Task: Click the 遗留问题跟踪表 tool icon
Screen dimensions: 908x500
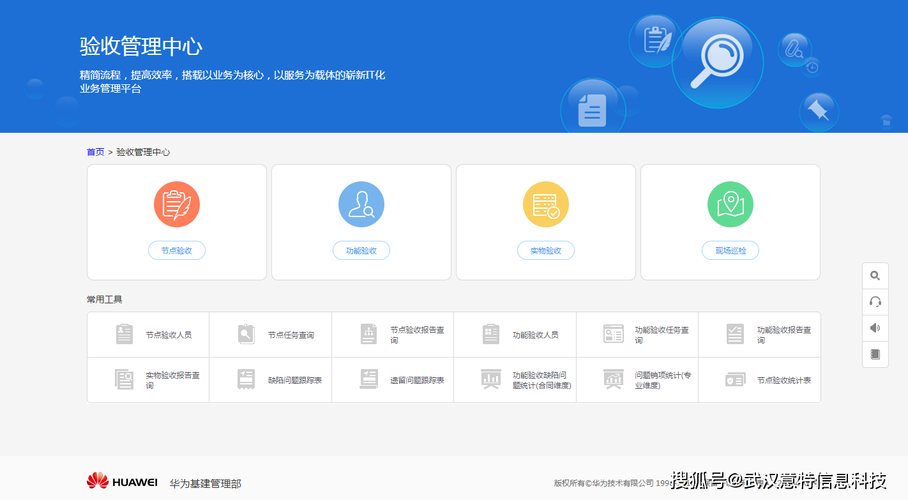Action: pos(369,379)
